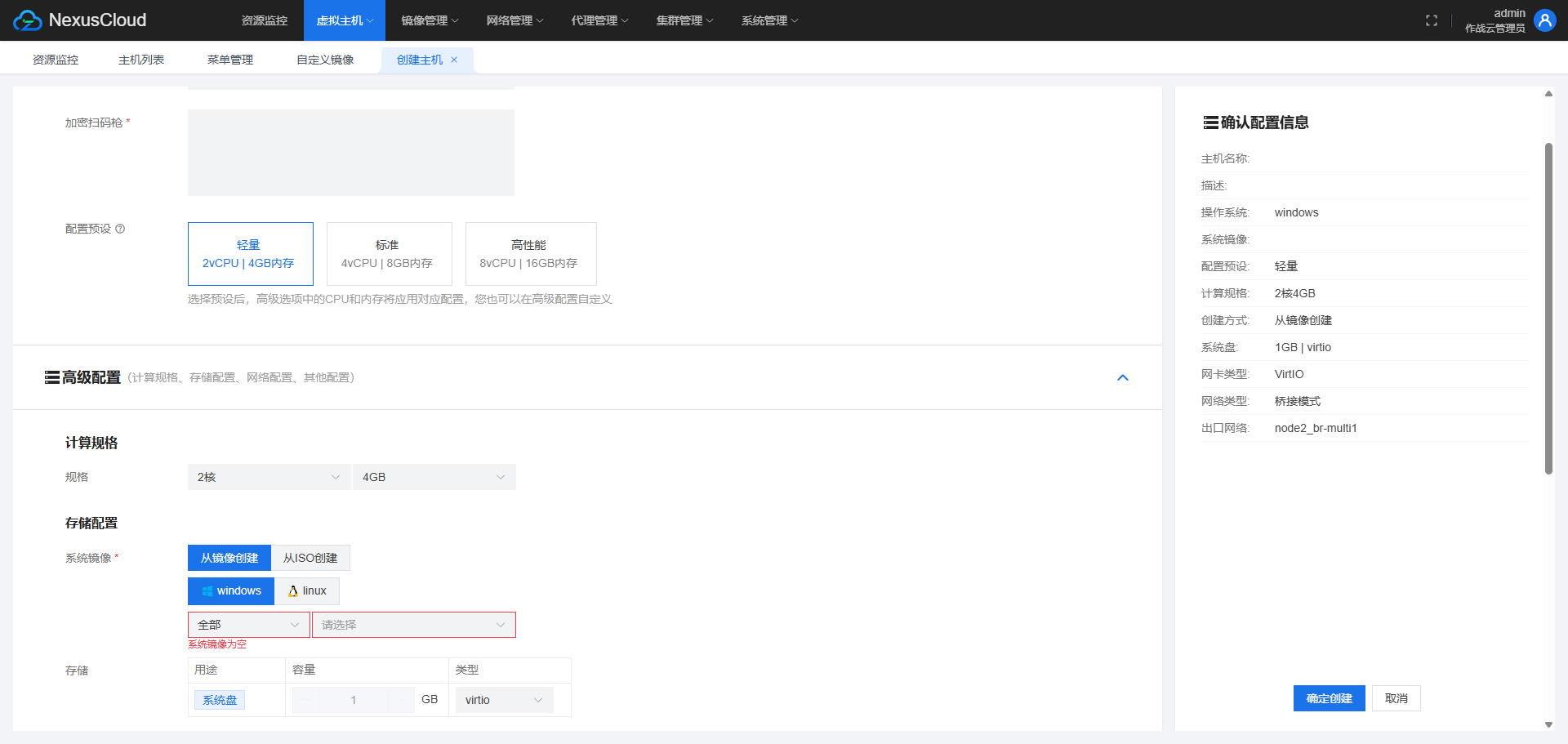
Task: Open the 虚拟主机 menu
Action: (x=344, y=20)
